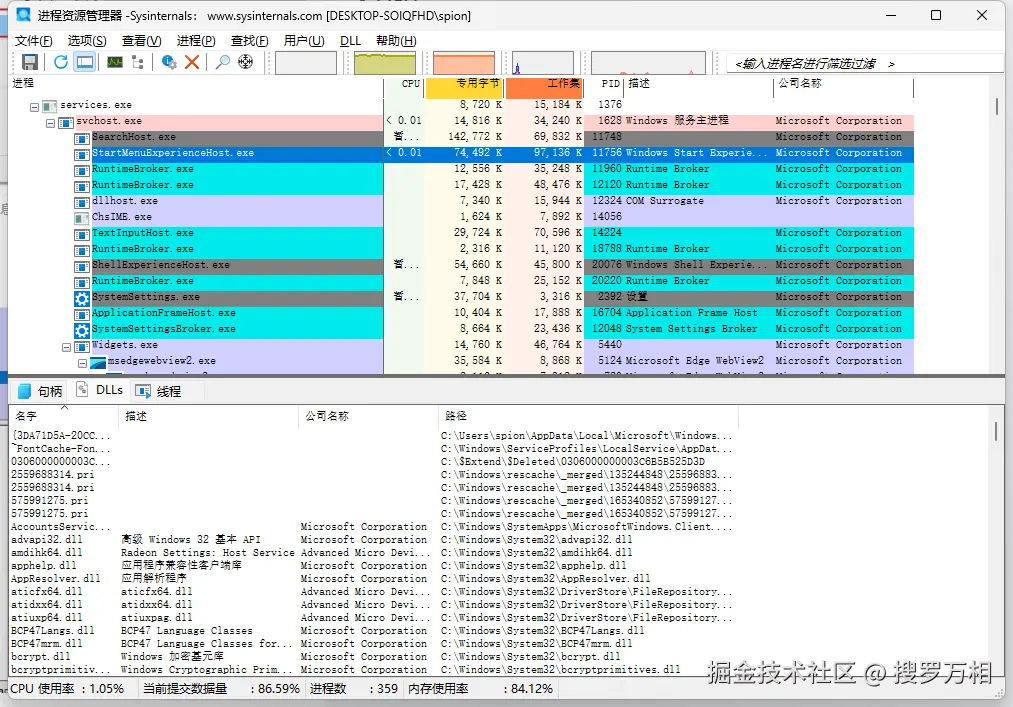The width and height of the screenshot is (1013, 707).
Task: Open the 帮助(H) menu
Action: click(x=396, y=41)
